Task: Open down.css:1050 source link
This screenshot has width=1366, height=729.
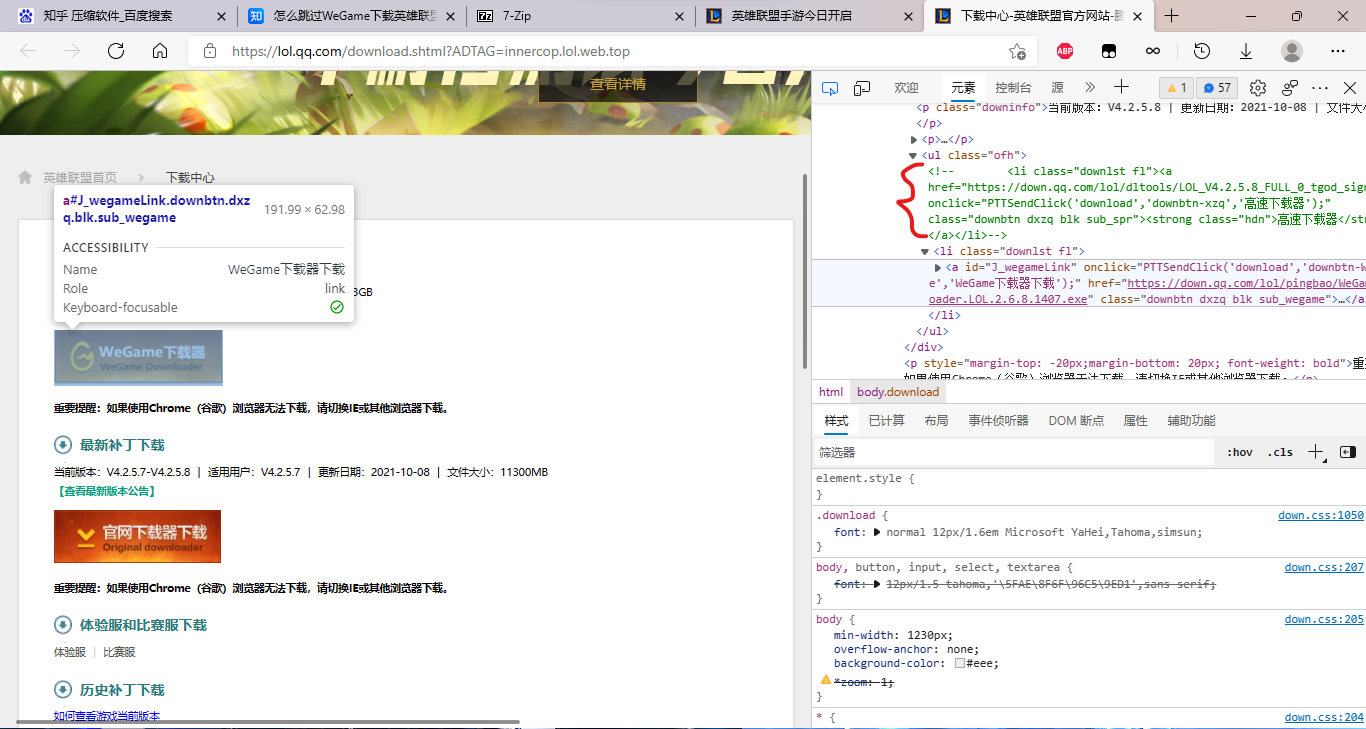Action: click(1320, 516)
